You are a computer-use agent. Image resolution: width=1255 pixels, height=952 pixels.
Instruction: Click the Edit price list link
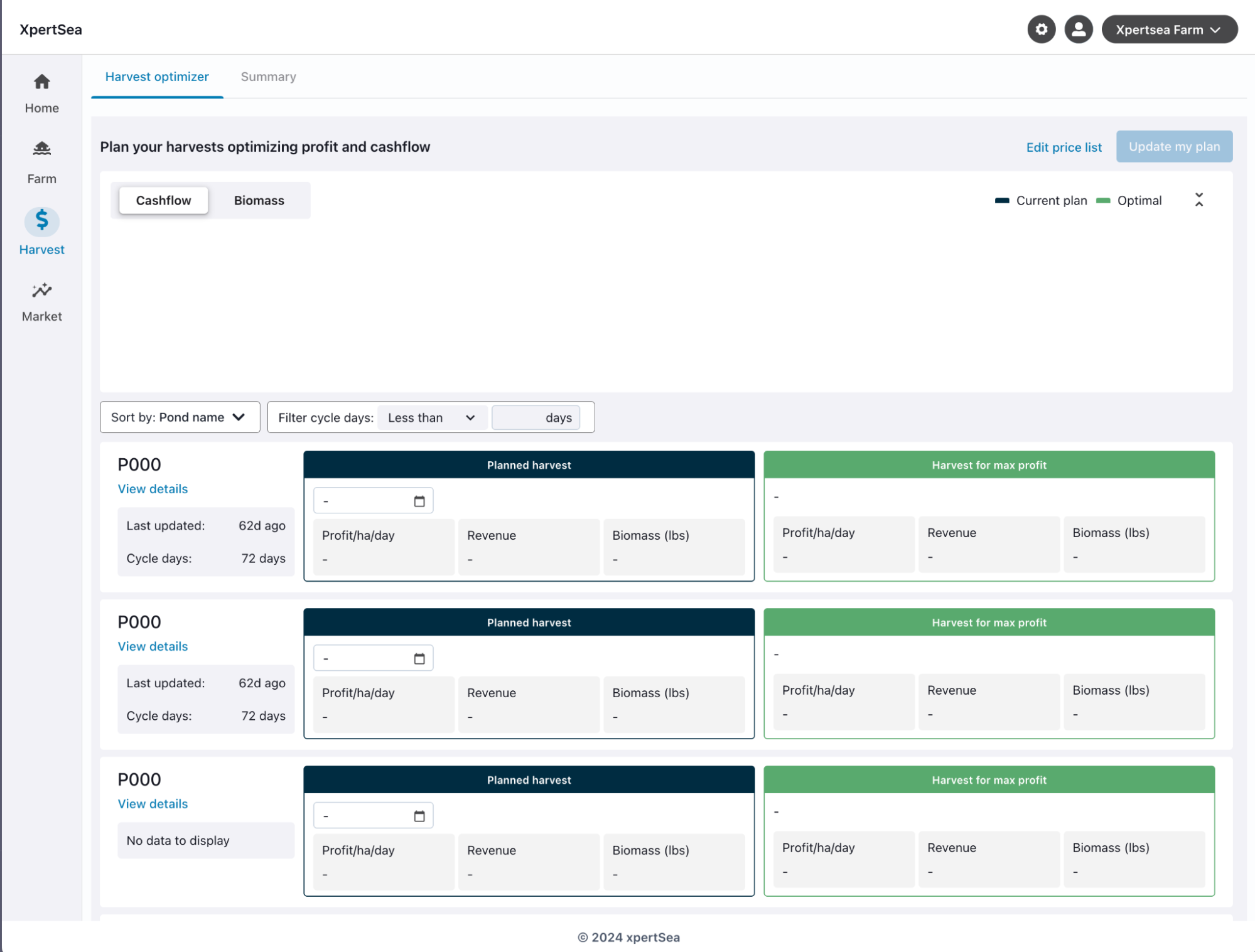[x=1064, y=147]
